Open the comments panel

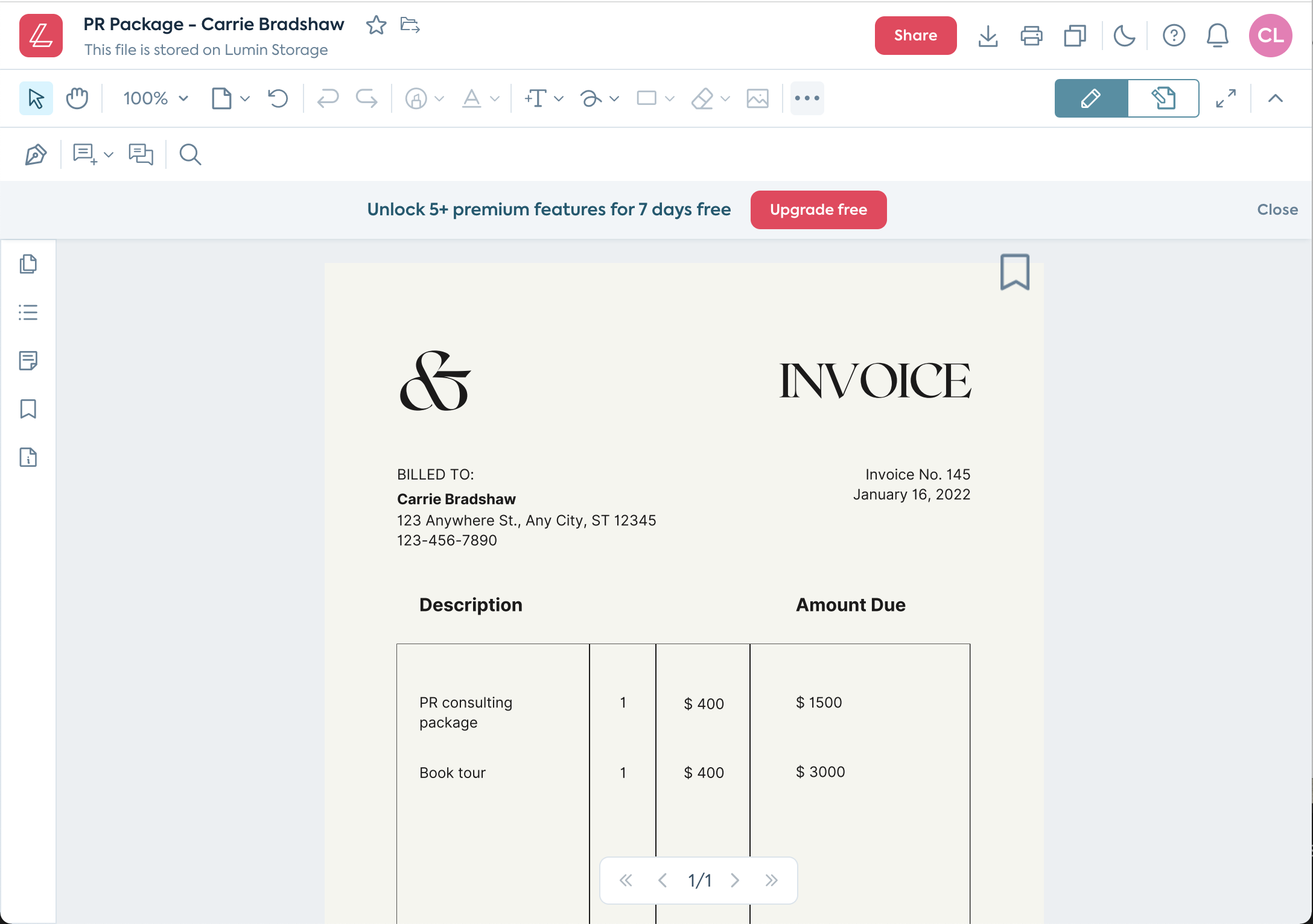tap(141, 154)
